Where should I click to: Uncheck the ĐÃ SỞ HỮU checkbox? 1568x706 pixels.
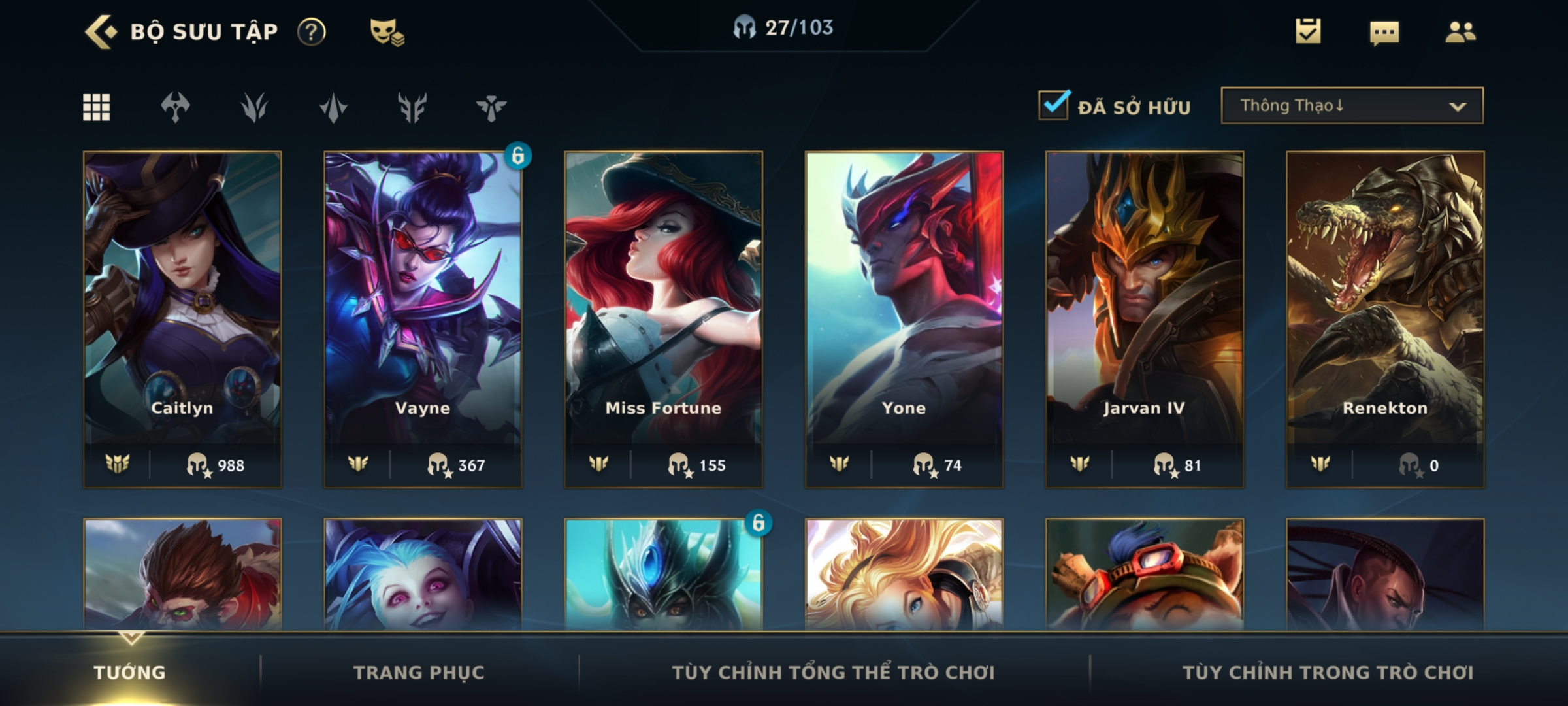tap(1054, 105)
